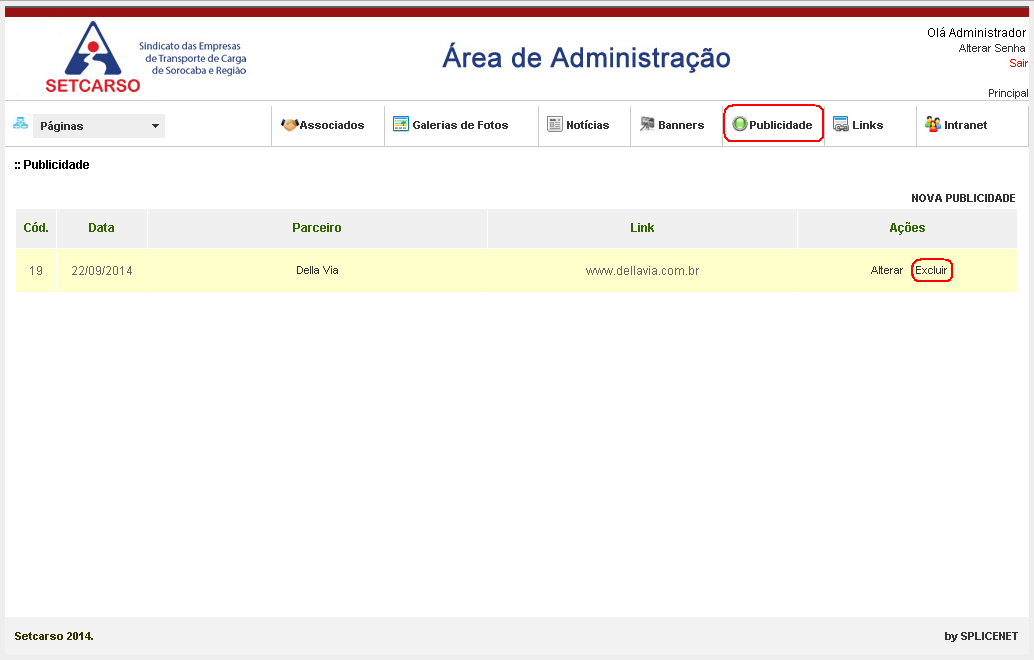Click the Associados handshake icon
Screen dimensions: 1034x660
pyautogui.click(x=290, y=125)
